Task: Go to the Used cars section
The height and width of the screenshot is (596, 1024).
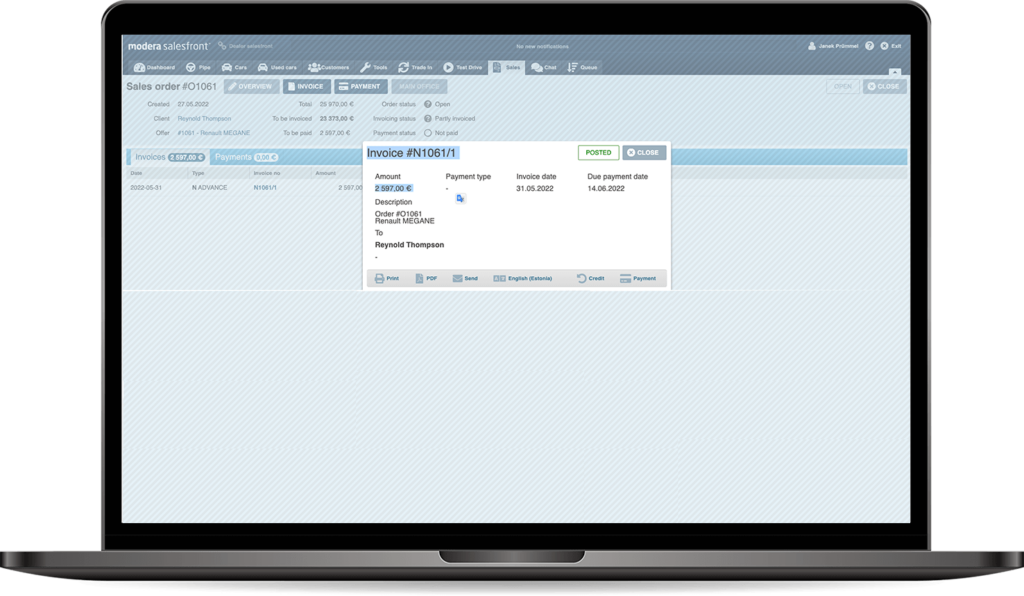Action: [x=277, y=67]
